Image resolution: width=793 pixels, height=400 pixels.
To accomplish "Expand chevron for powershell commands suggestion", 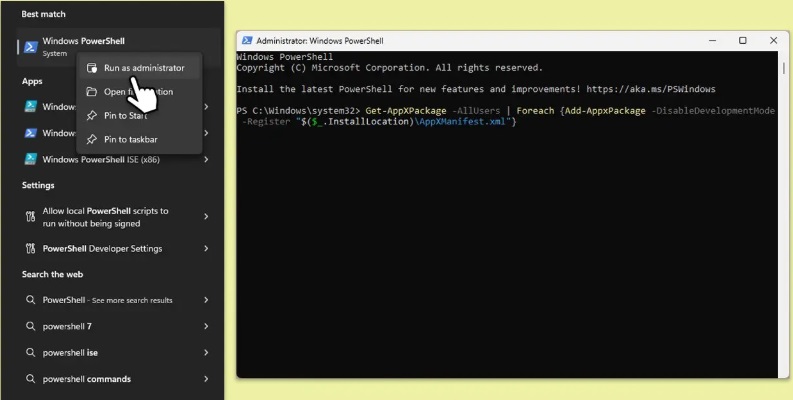I will (x=206, y=379).
